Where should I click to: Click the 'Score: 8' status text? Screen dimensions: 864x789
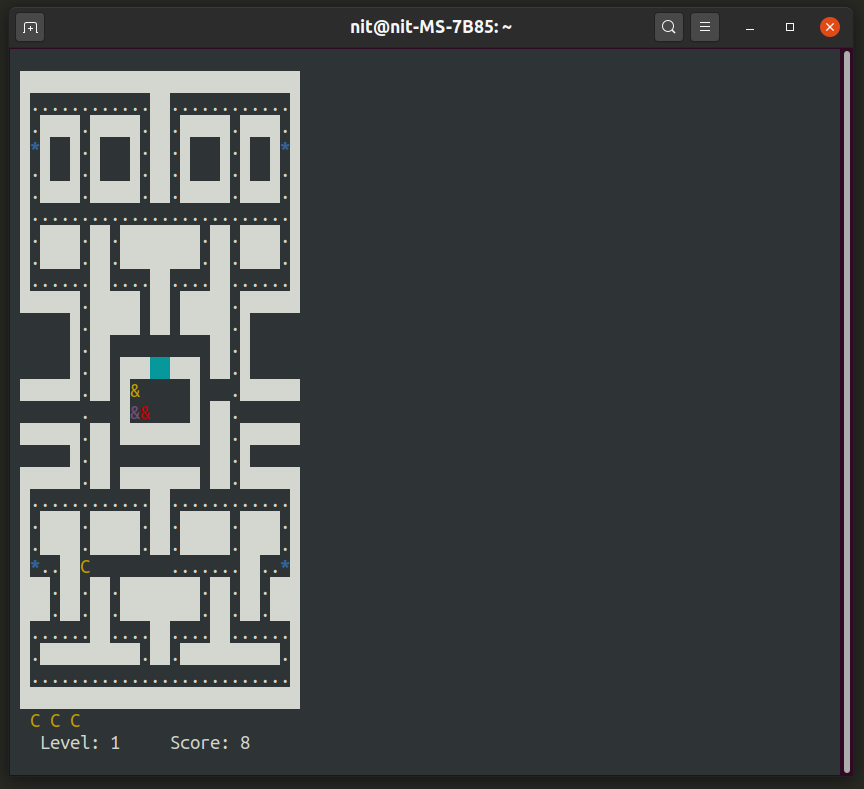click(210, 743)
